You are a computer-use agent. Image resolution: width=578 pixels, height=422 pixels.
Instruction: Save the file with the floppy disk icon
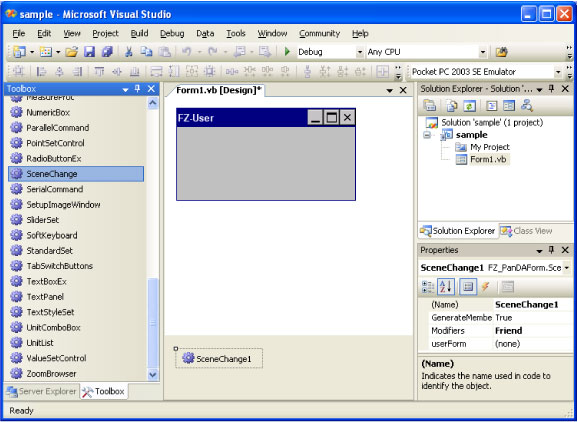tap(90, 52)
